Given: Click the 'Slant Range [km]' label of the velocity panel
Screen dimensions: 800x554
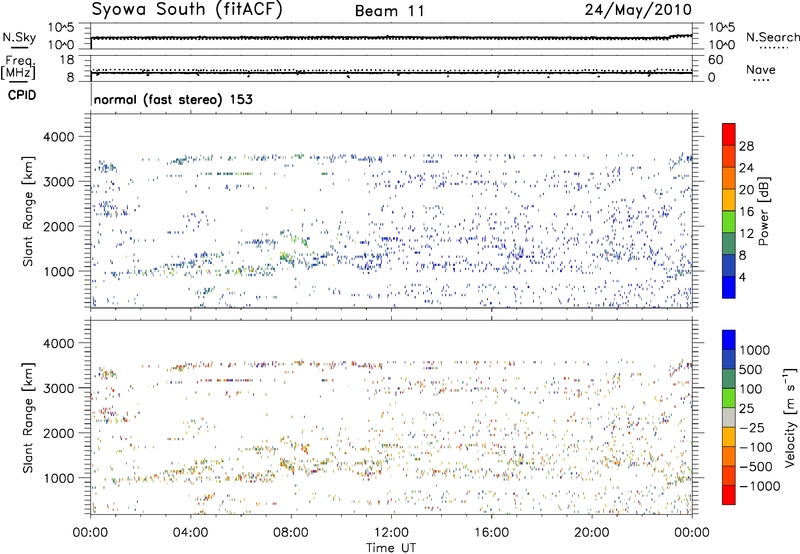Looking at the screenshot, I should click(x=28, y=417).
